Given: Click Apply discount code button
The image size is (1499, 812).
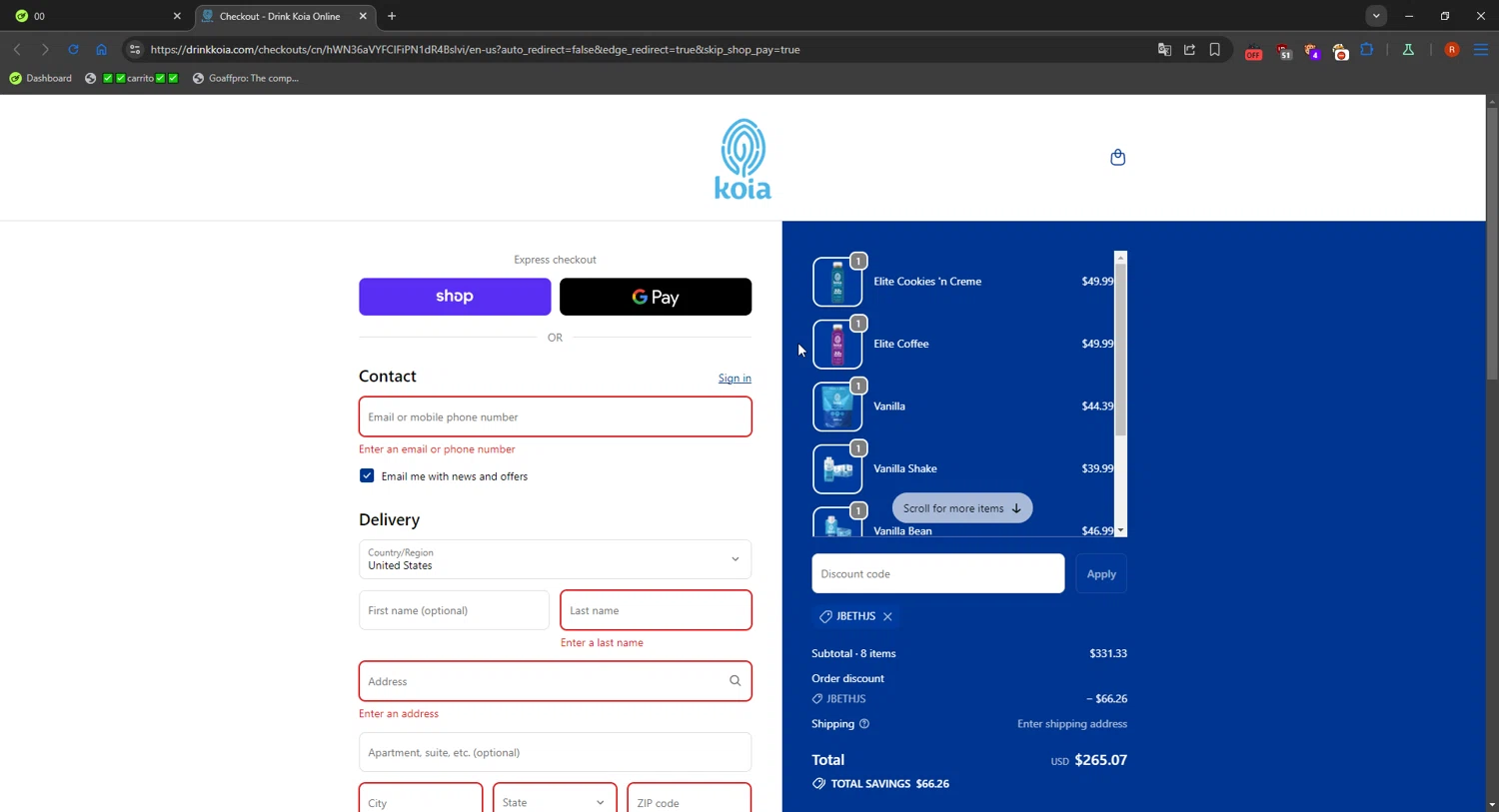Looking at the screenshot, I should [x=1101, y=573].
